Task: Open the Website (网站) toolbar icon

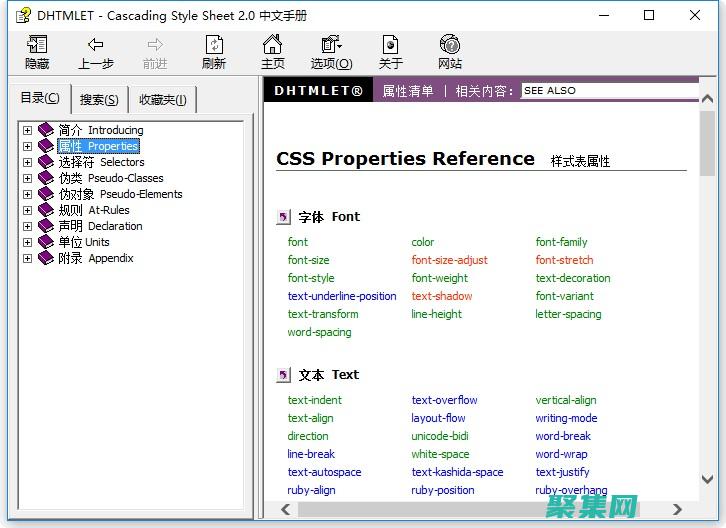Action: click(450, 45)
